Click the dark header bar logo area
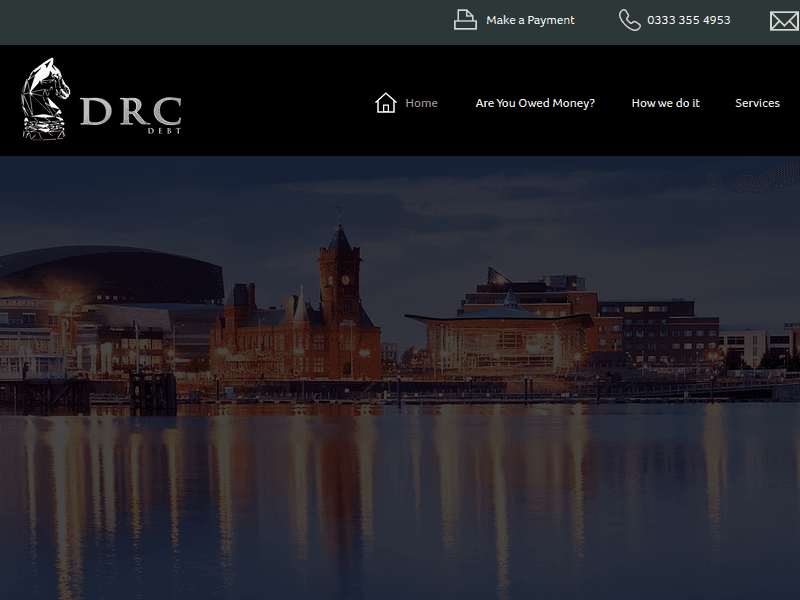Image resolution: width=800 pixels, height=600 pixels. (x=100, y=105)
